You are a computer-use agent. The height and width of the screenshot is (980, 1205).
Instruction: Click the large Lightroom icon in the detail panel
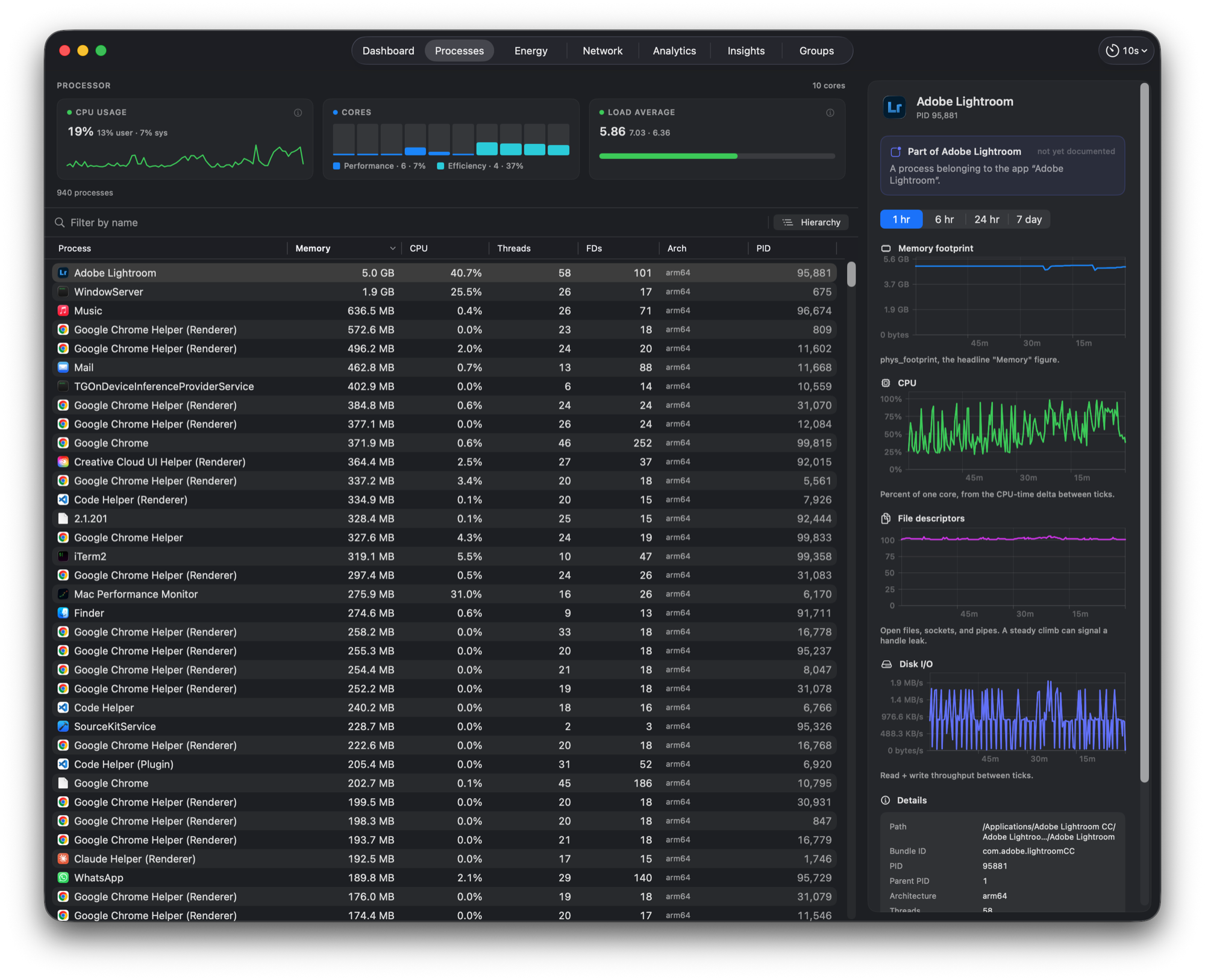pos(895,107)
